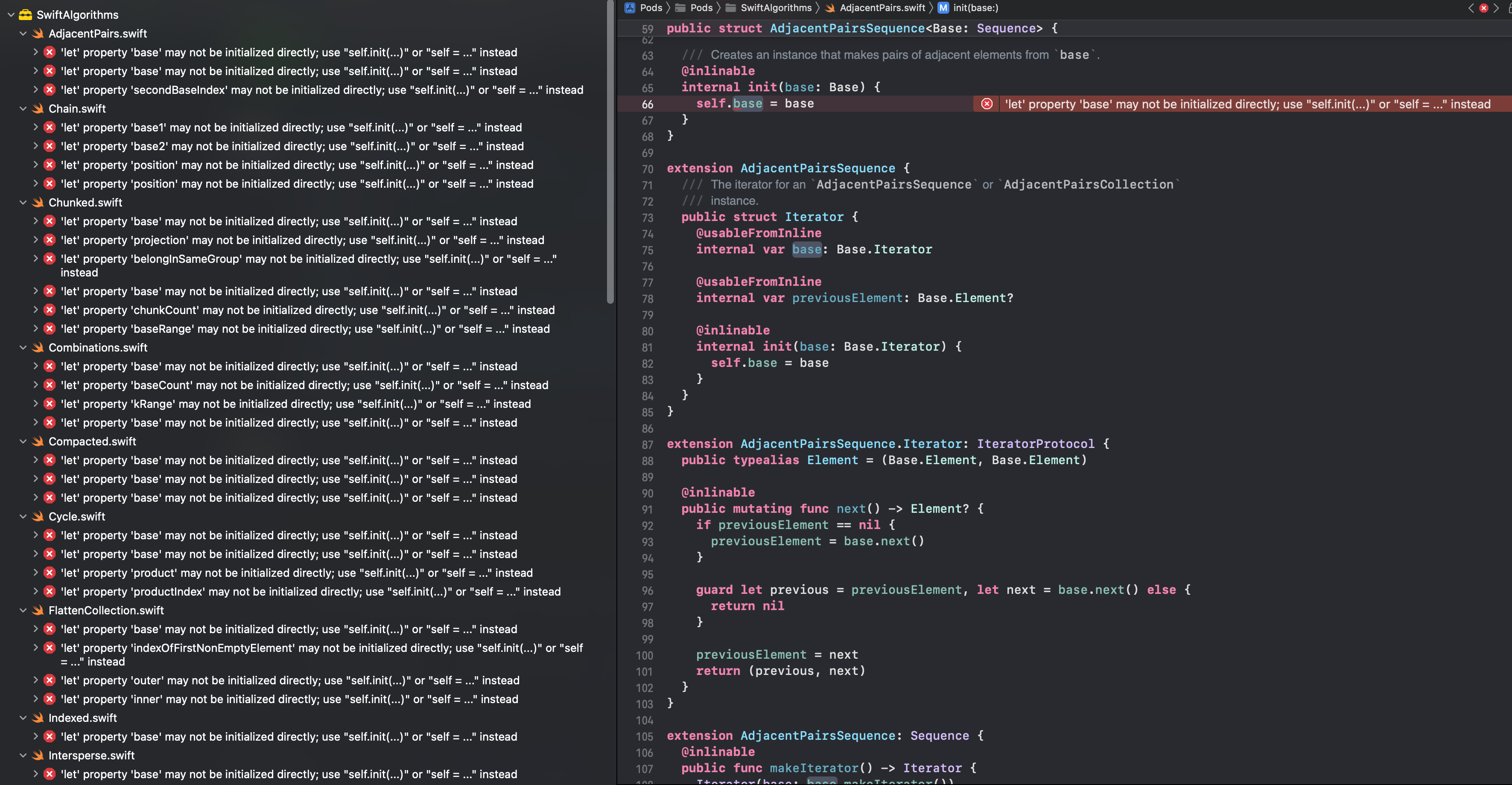Collapse the Chunked.swift error list

23,202
